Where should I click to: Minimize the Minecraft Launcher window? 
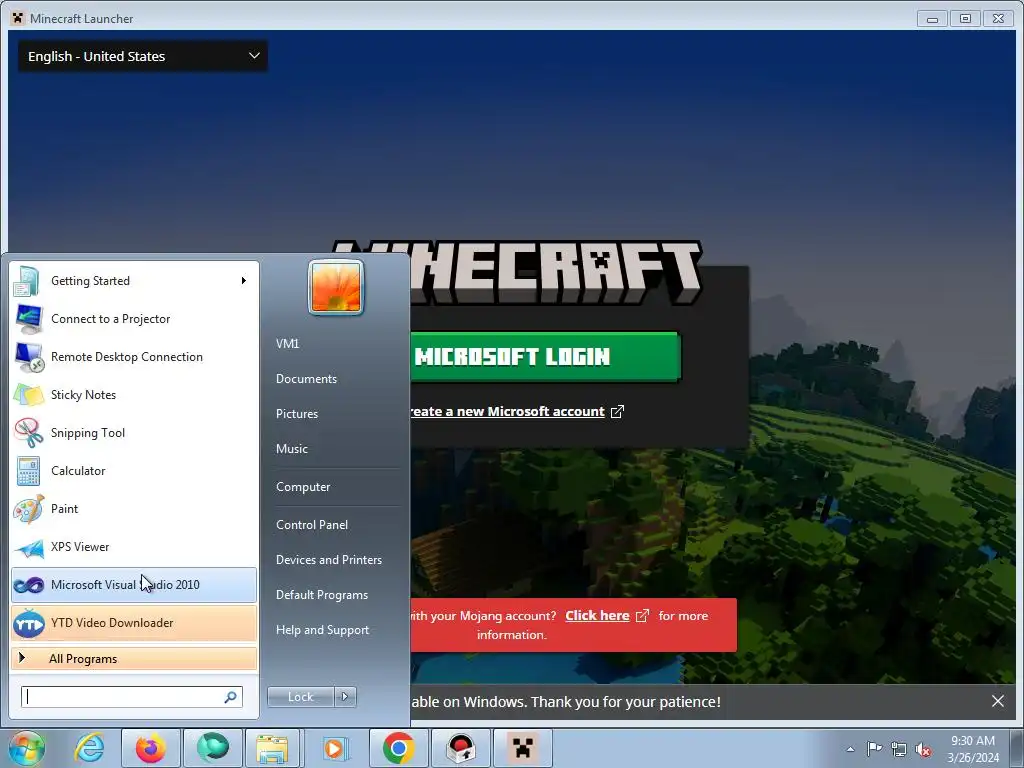(933, 18)
